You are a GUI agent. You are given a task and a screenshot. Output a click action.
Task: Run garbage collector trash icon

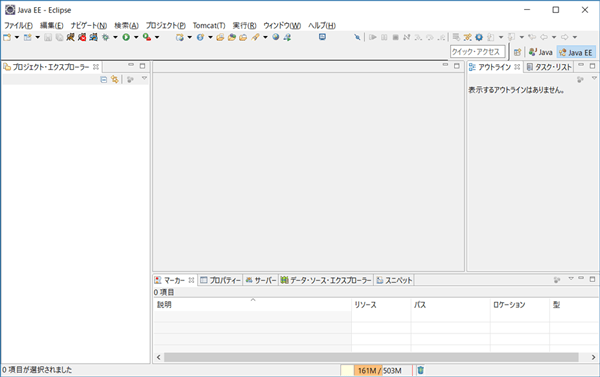[x=421, y=370]
